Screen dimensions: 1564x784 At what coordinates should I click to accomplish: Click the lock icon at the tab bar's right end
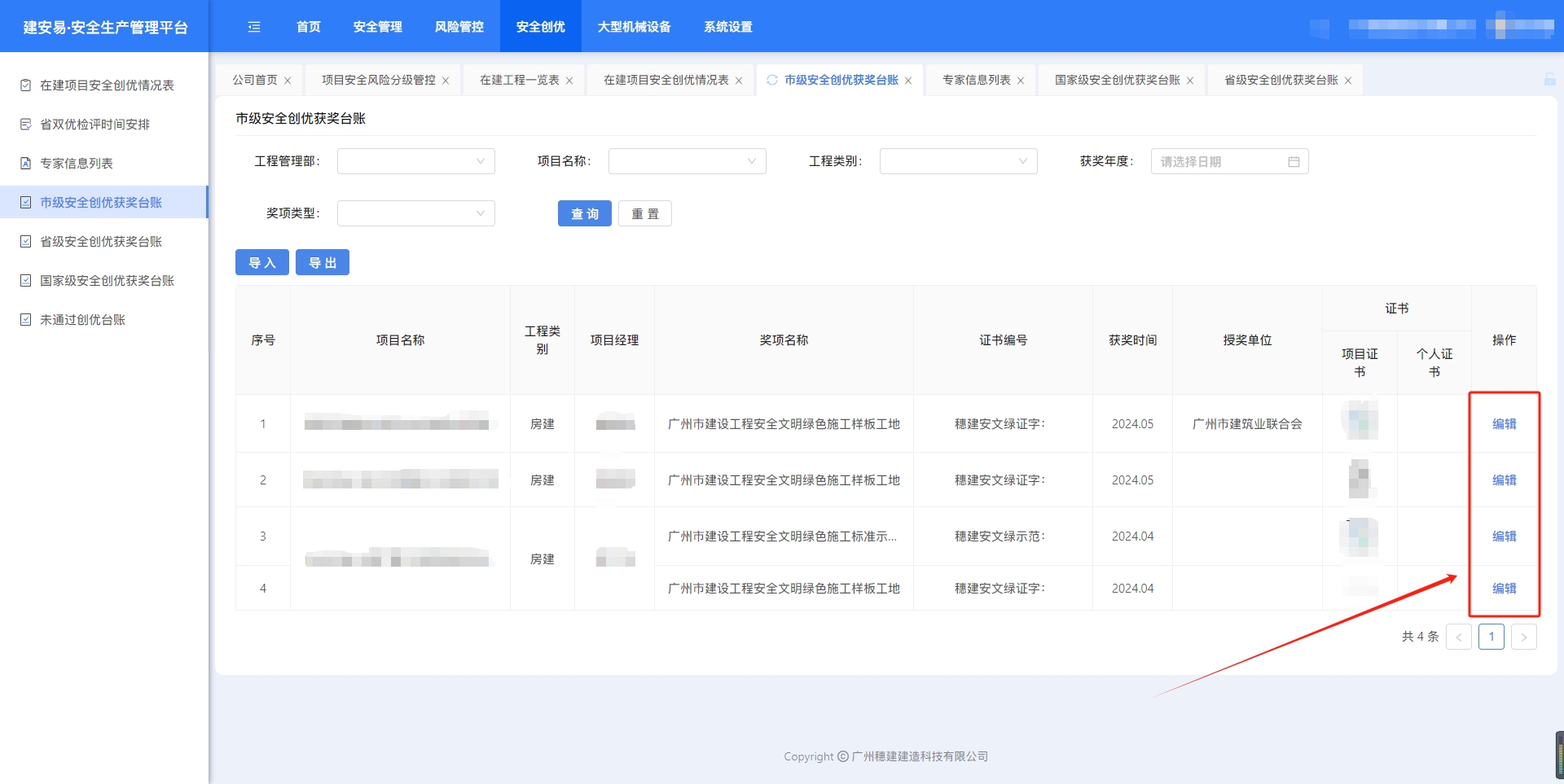(x=1549, y=79)
